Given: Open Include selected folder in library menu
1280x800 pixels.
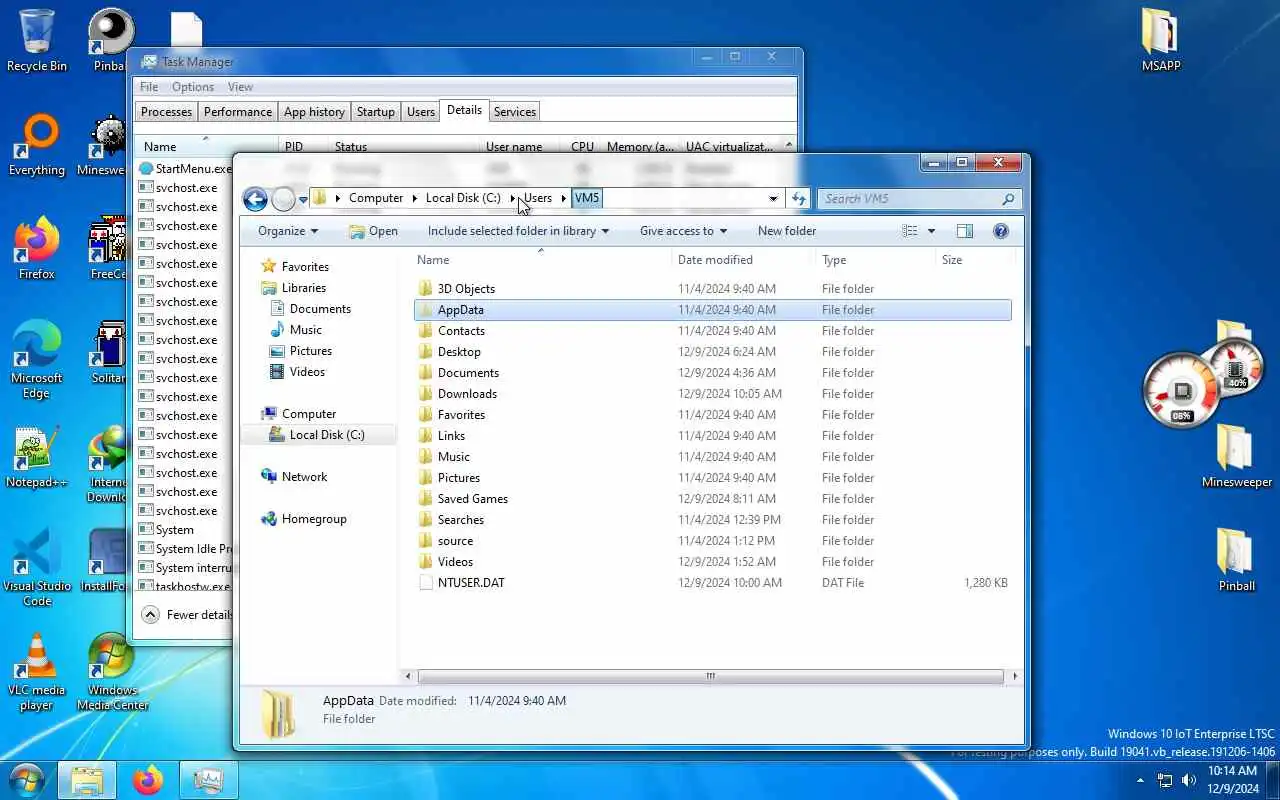Looking at the screenshot, I should tap(518, 231).
